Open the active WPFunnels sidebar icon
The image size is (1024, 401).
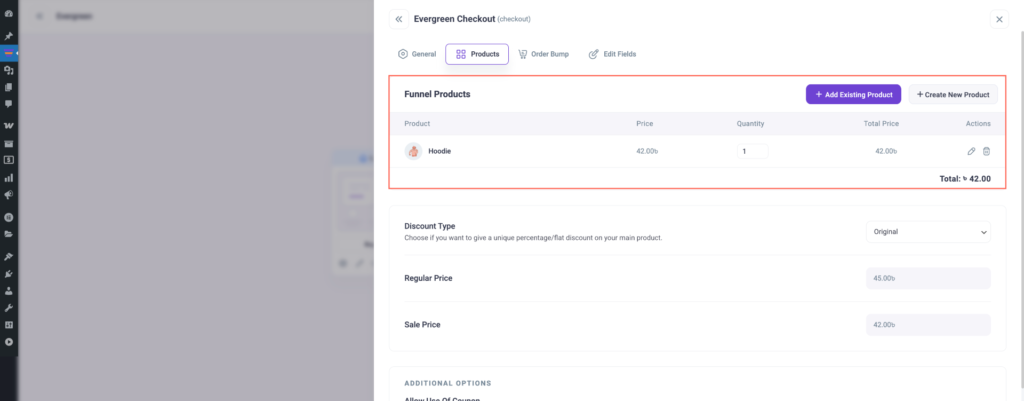pyautogui.click(x=8, y=53)
